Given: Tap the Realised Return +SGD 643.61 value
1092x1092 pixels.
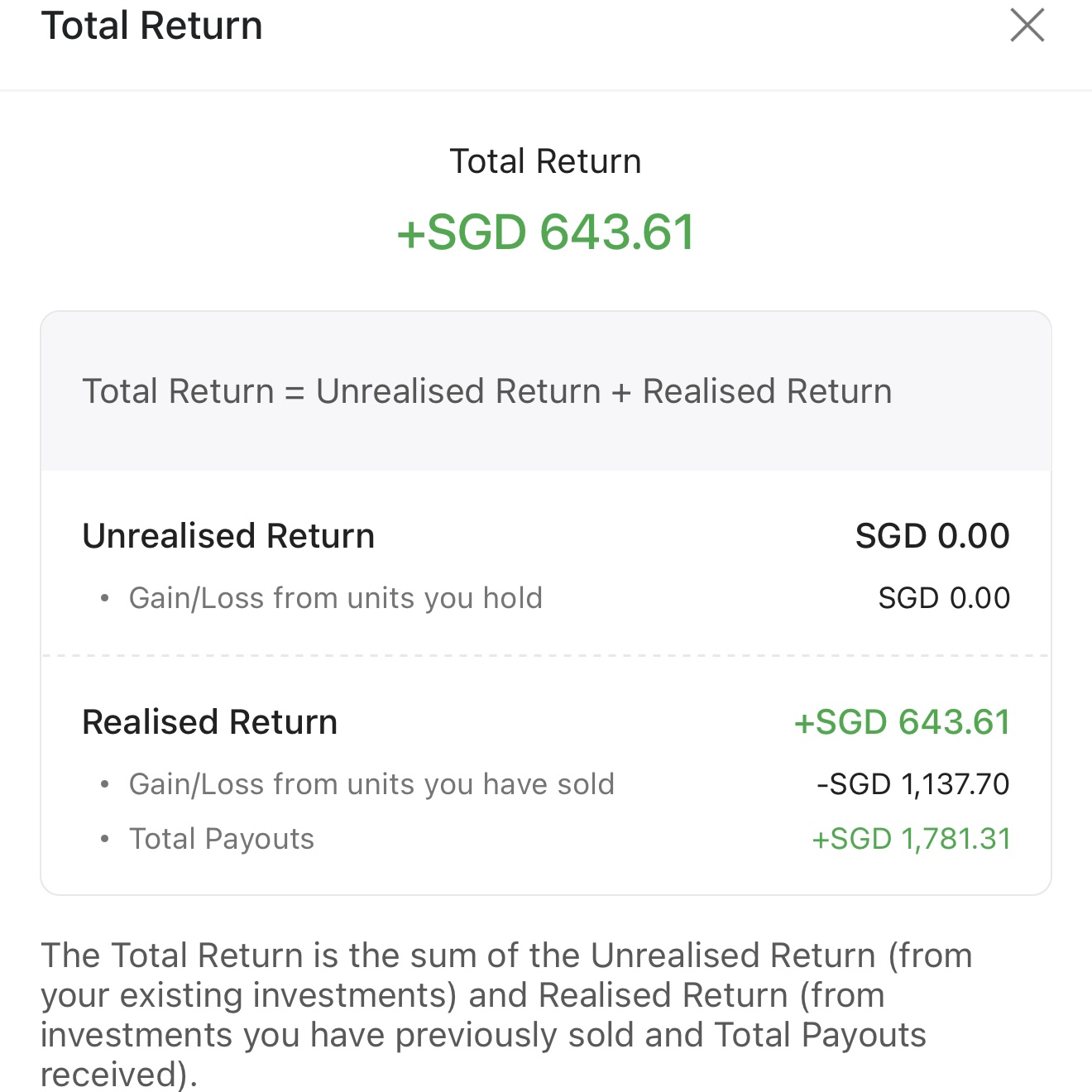Looking at the screenshot, I should click(902, 722).
